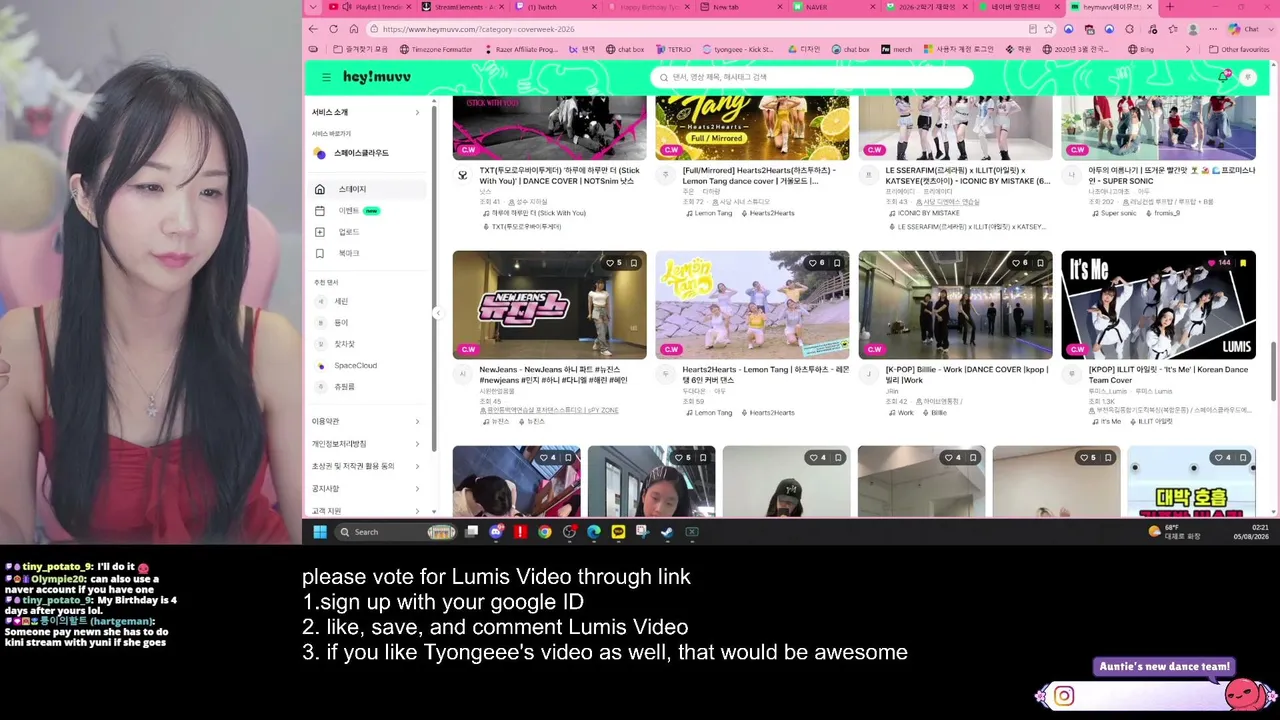Click the browser address bar
This screenshot has width=1280, height=720.
tap(700, 29)
